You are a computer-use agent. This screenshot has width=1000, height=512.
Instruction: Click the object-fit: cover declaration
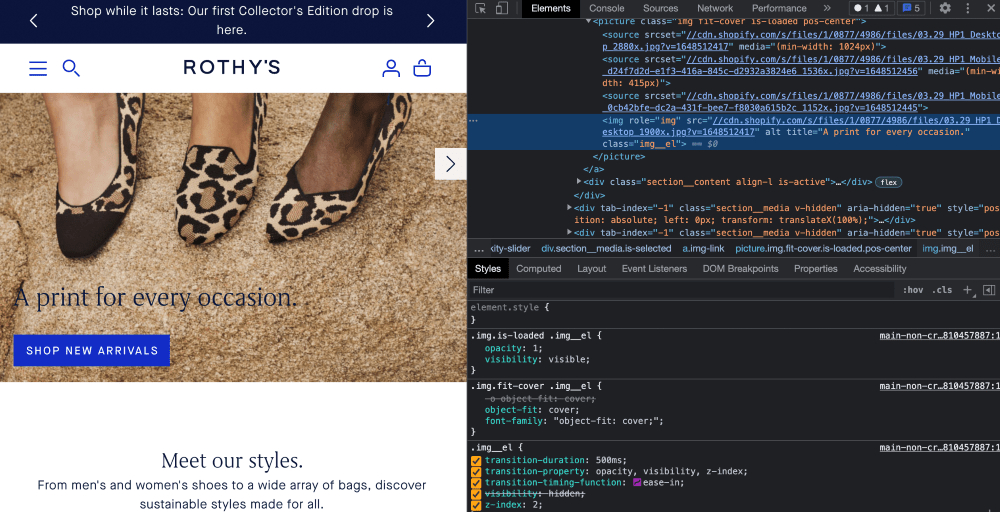point(532,410)
